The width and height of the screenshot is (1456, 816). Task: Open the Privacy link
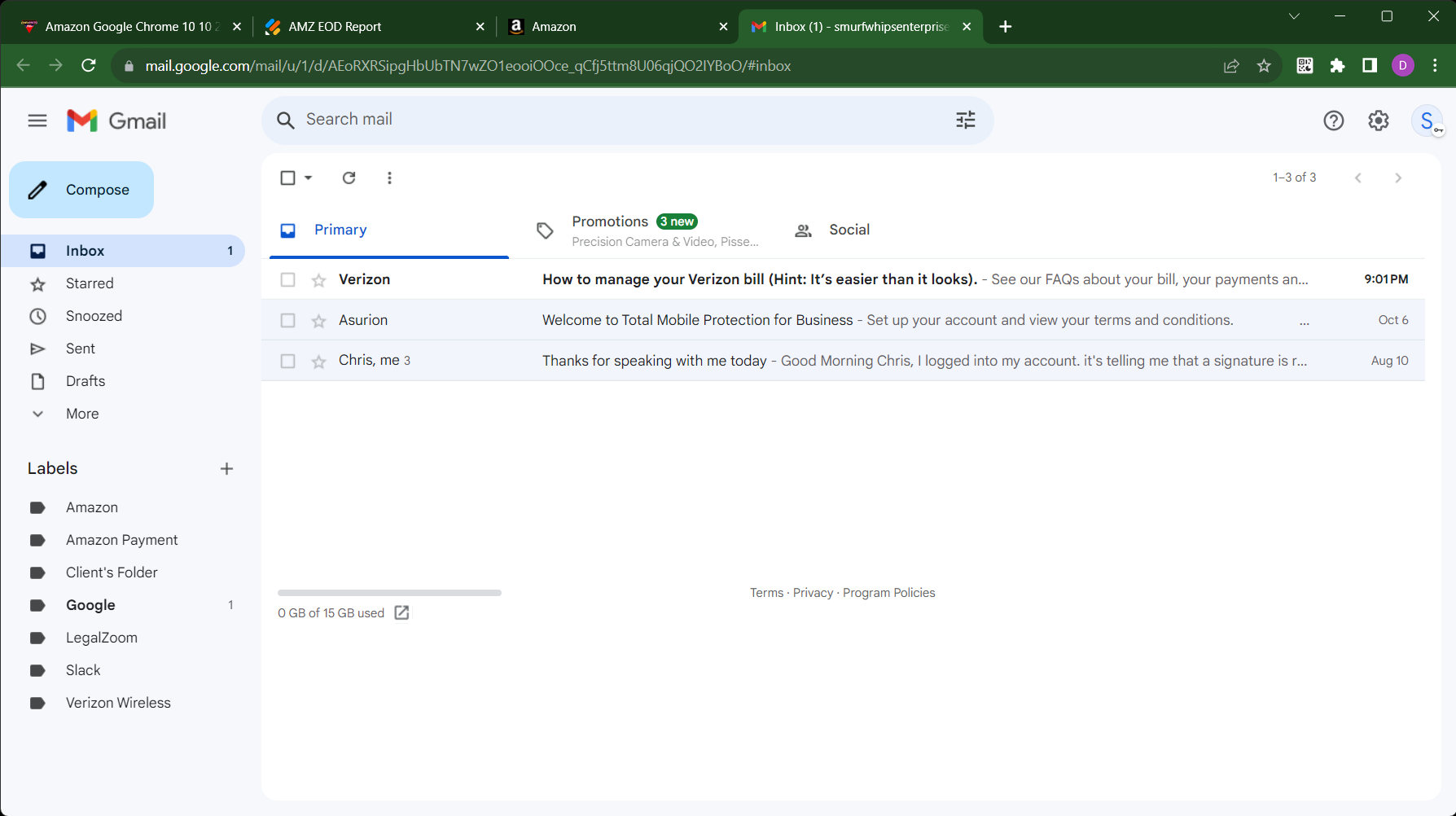click(814, 593)
